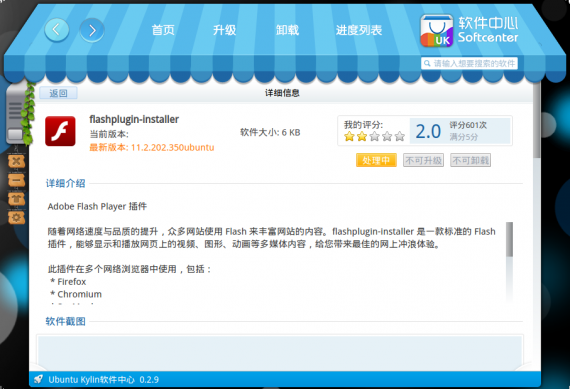Click the * Firefox list line

coord(68,282)
